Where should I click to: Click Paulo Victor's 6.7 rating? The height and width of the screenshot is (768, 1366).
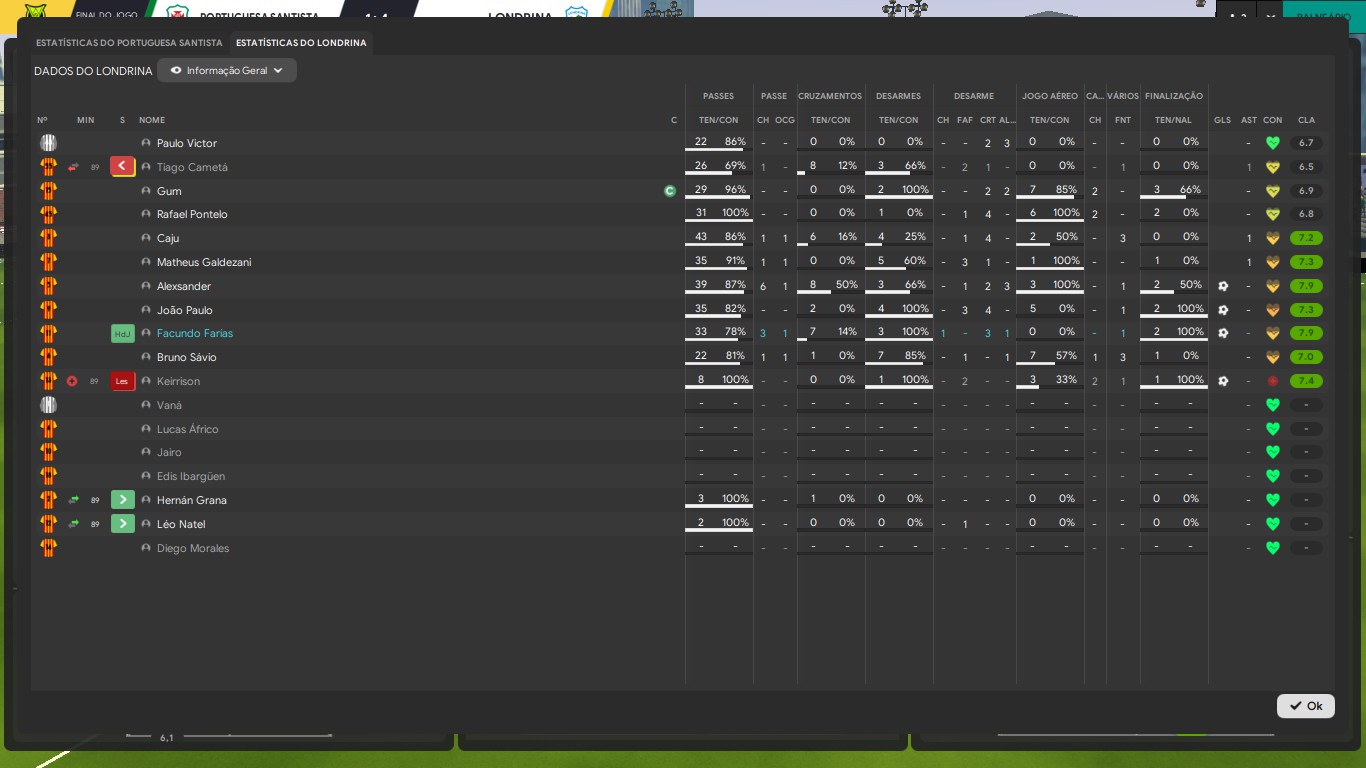1306,143
